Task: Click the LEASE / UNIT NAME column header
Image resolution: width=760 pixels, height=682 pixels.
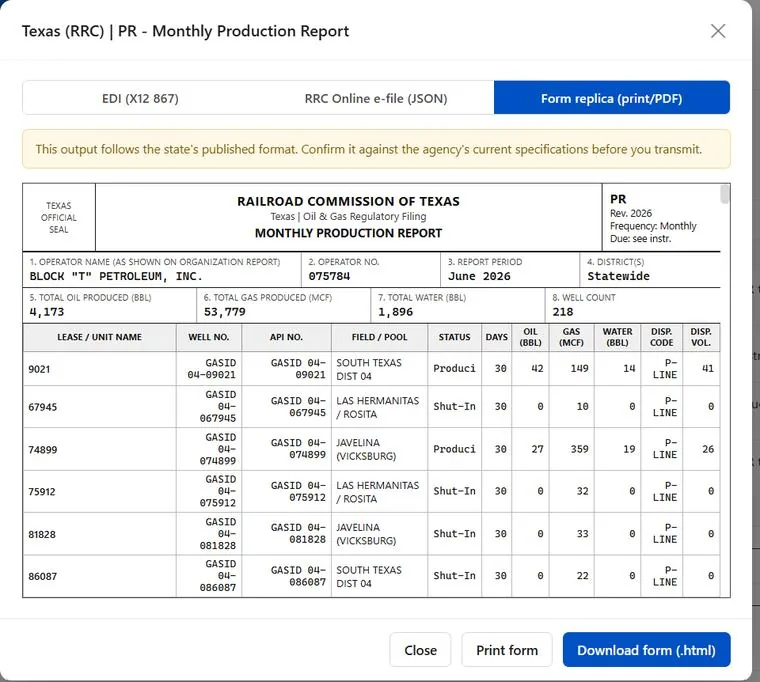Action: (x=99, y=337)
